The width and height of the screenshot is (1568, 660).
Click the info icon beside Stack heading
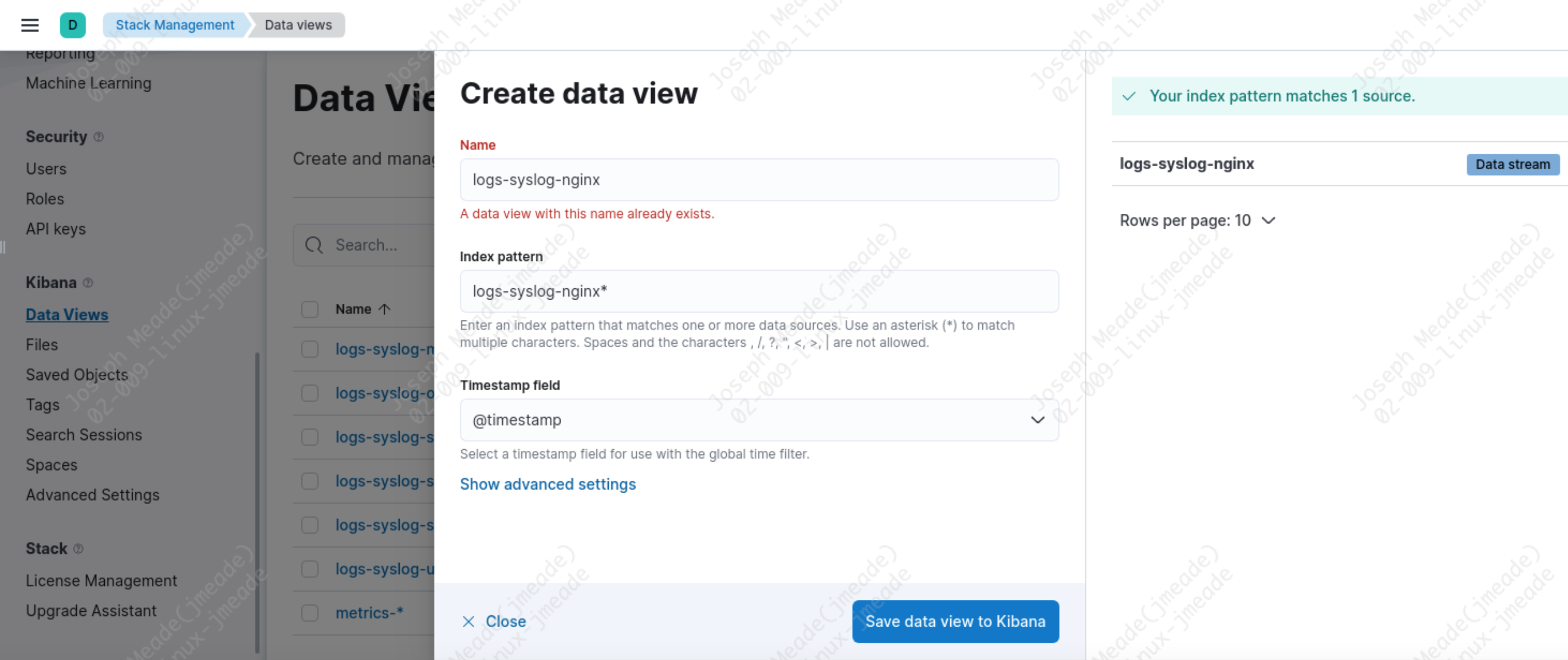[x=78, y=549]
